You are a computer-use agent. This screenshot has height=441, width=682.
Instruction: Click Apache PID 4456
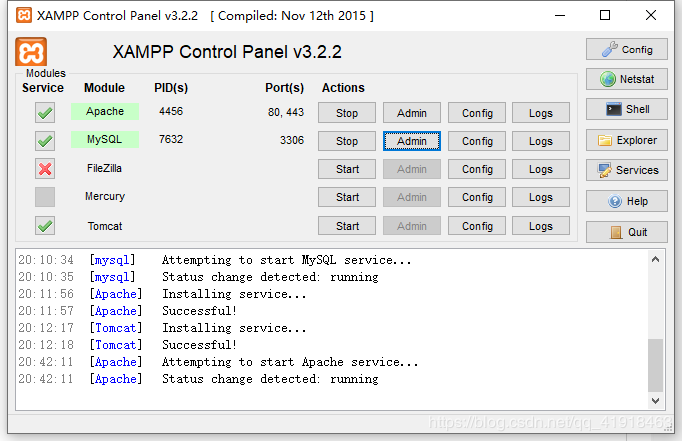171,111
